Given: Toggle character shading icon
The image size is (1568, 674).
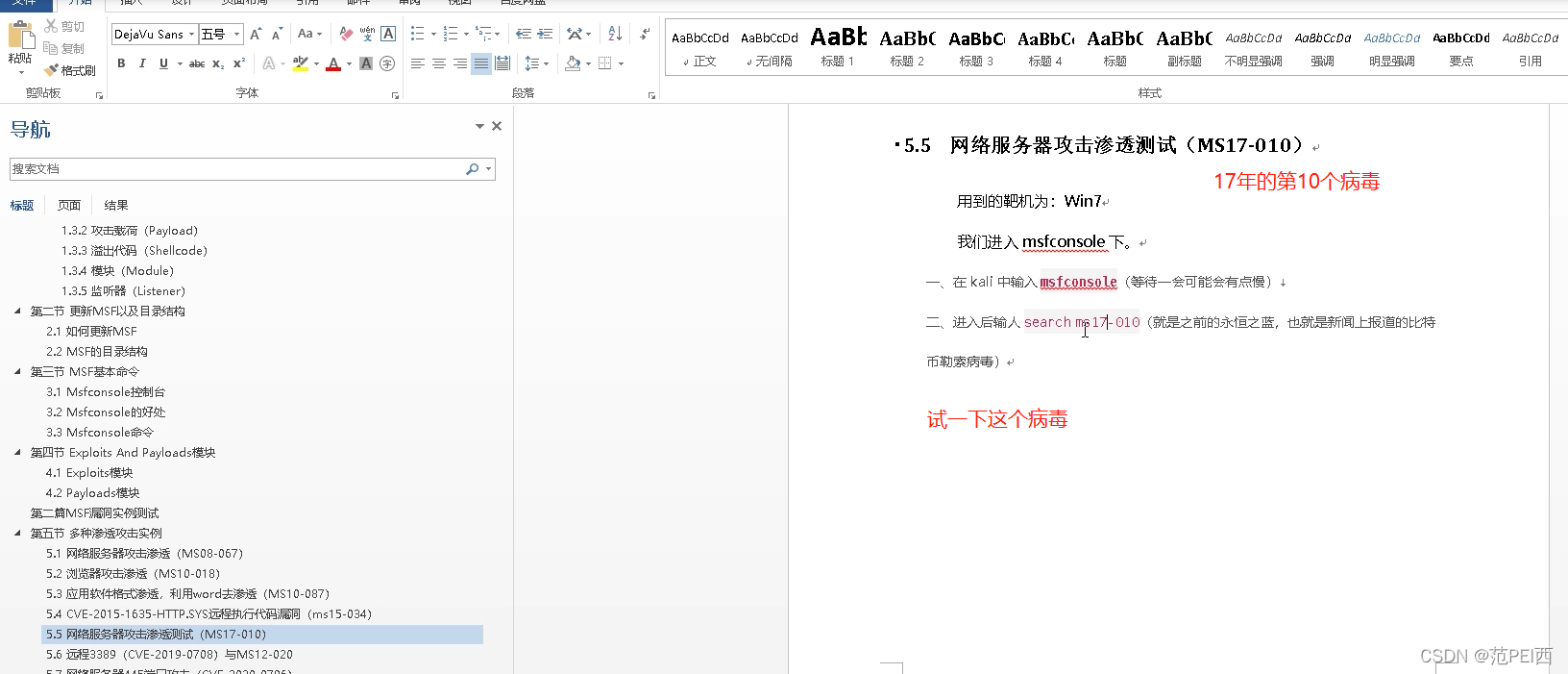Looking at the screenshot, I should pos(366,63).
